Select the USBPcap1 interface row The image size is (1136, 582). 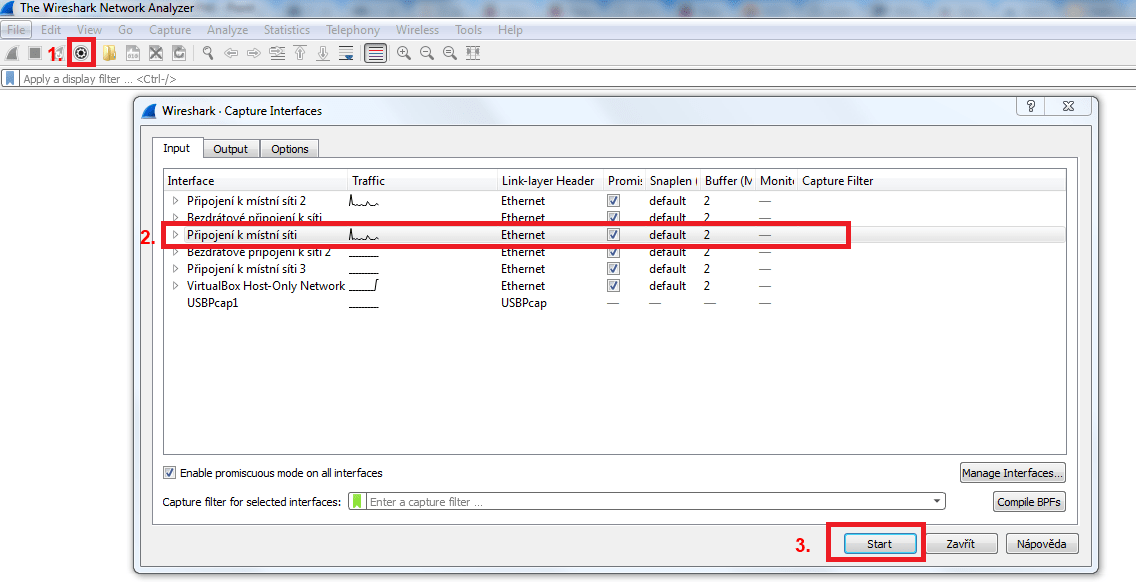click(x=614, y=303)
